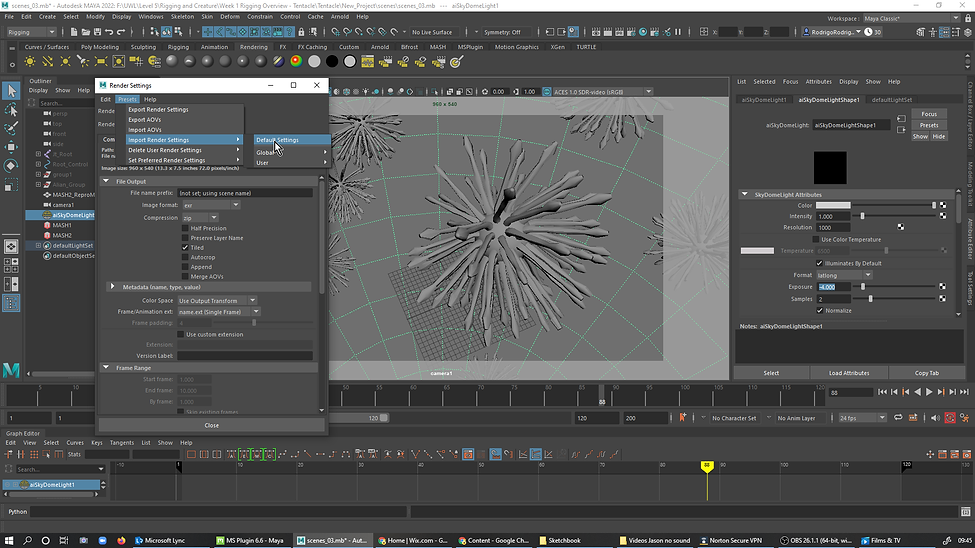The image size is (975, 548).
Task: Uncheck the Tiled checkbox
Action: point(185,248)
